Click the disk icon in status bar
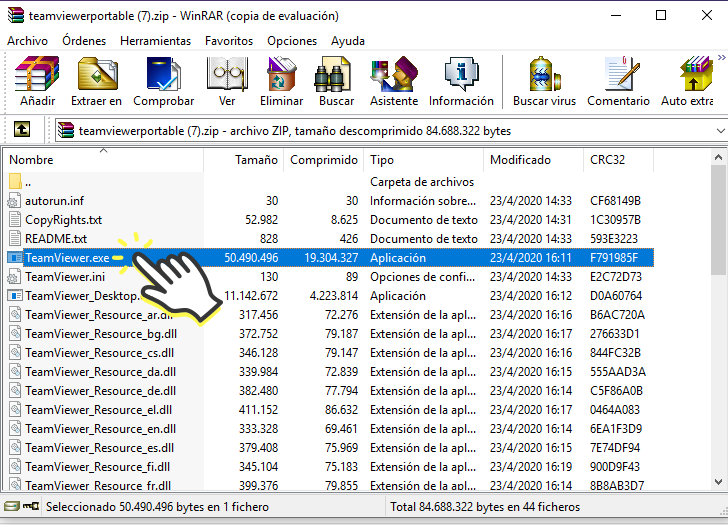The width and height of the screenshot is (728, 525). (12, 506)
